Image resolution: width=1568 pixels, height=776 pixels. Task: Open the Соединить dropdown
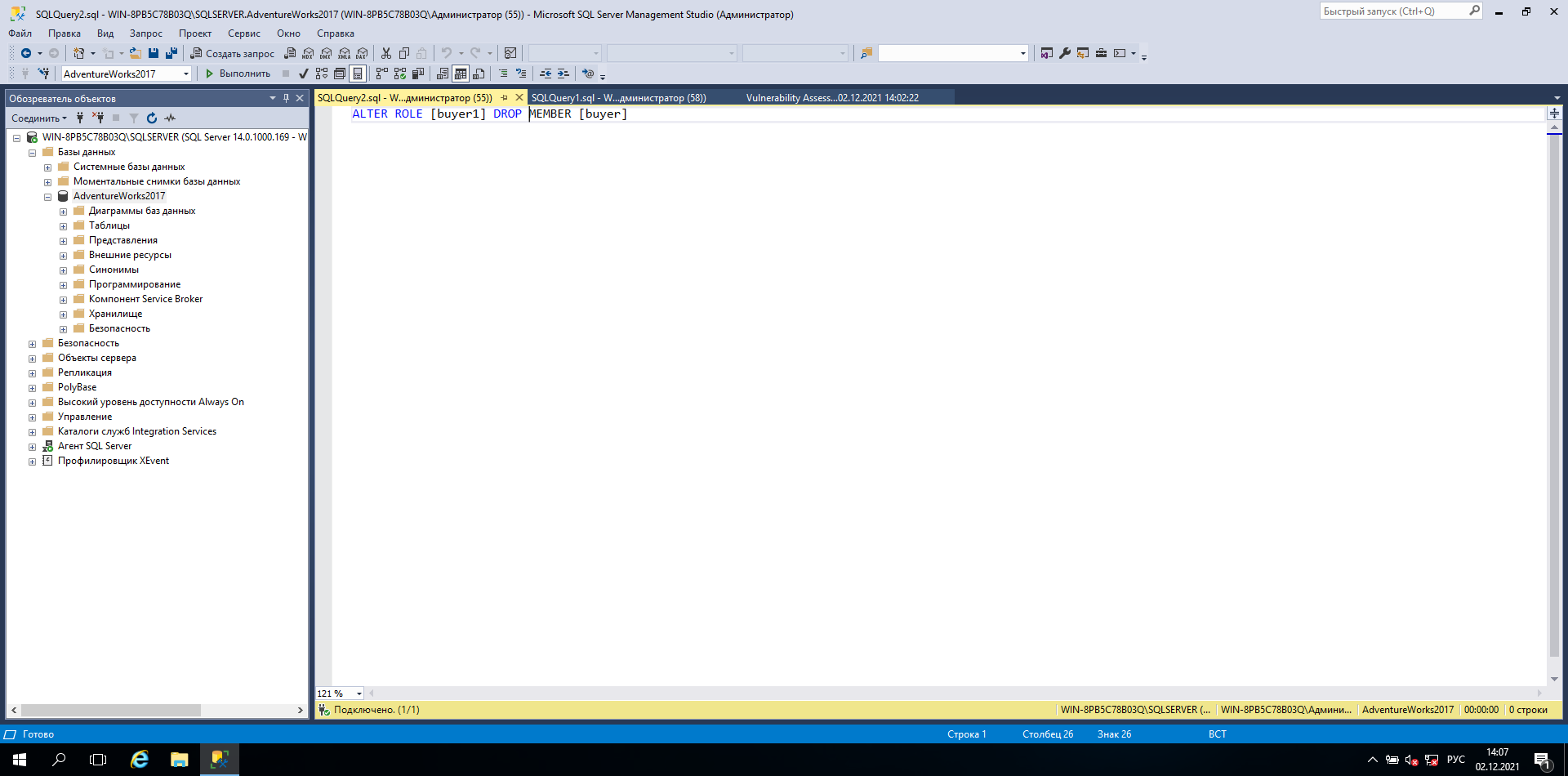pos(39,118)
